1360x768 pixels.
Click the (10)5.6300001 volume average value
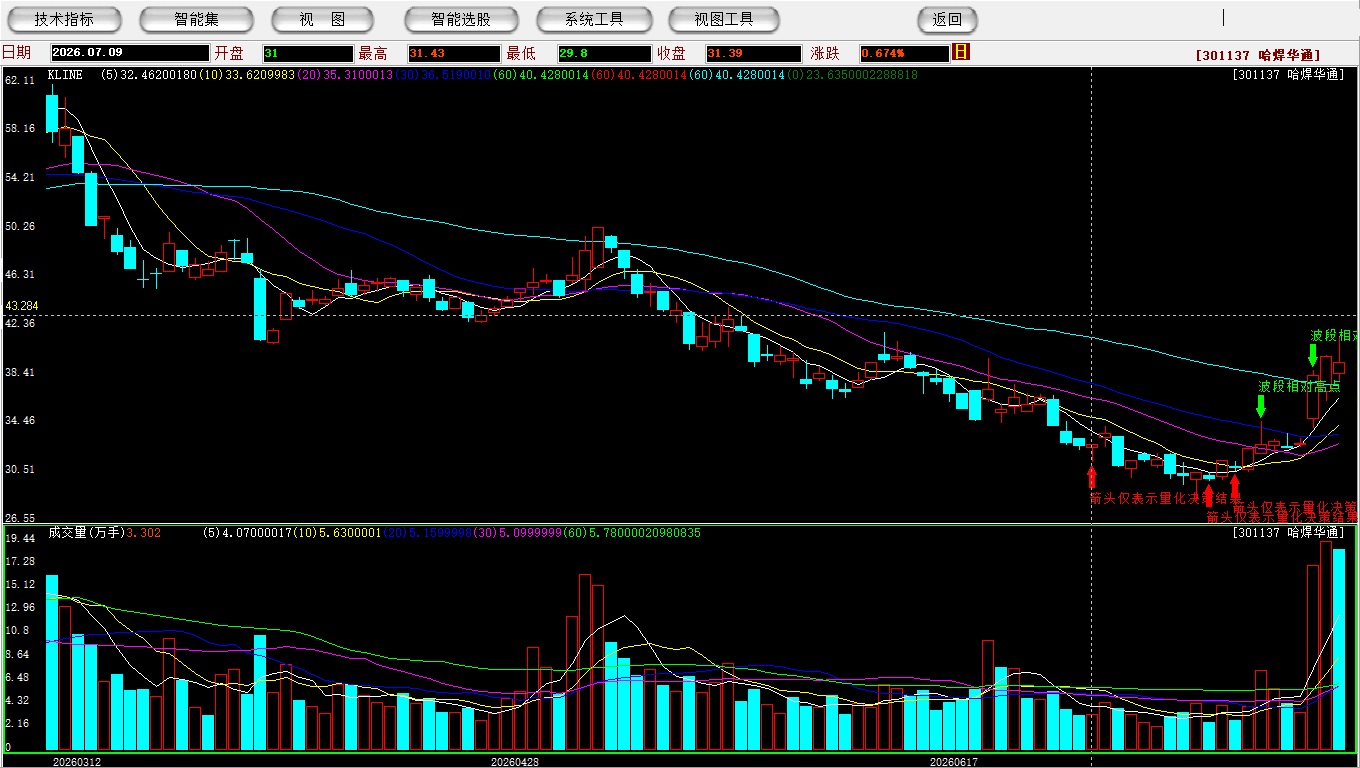335,533
